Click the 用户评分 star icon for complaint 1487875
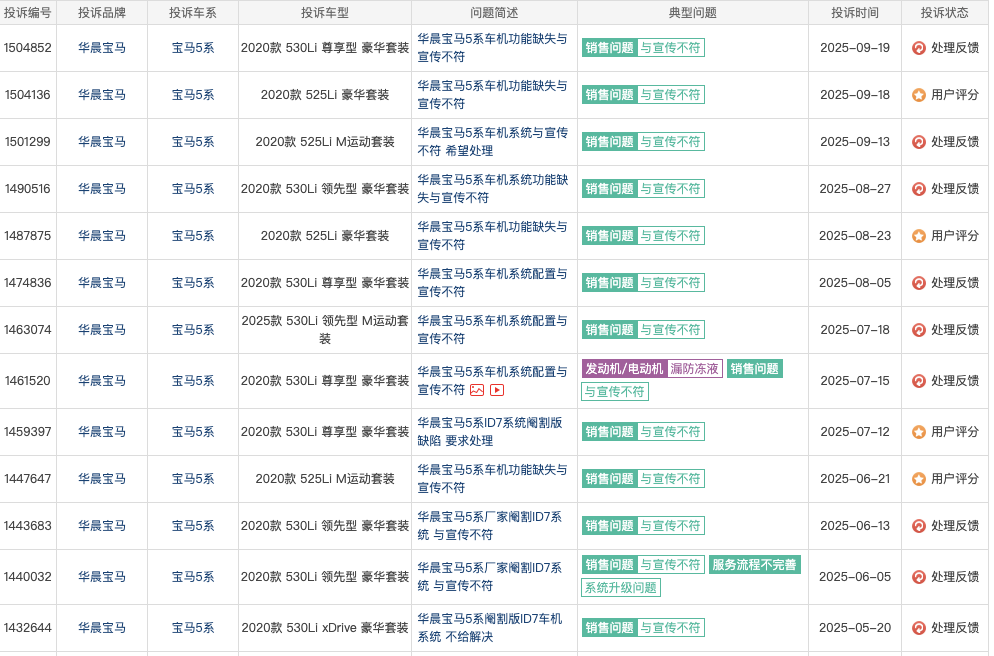 click(x=918, y=236)
